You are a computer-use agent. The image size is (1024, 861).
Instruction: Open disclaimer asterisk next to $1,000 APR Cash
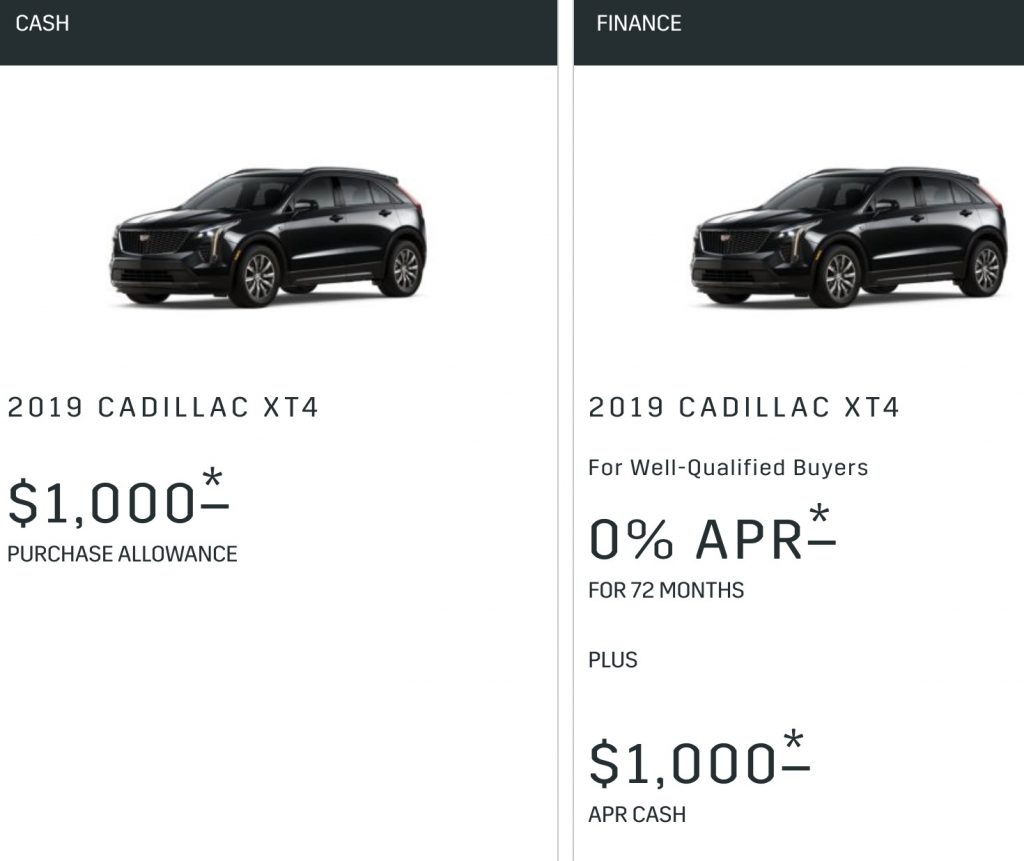pyautogui.click(x=795, y=751)
